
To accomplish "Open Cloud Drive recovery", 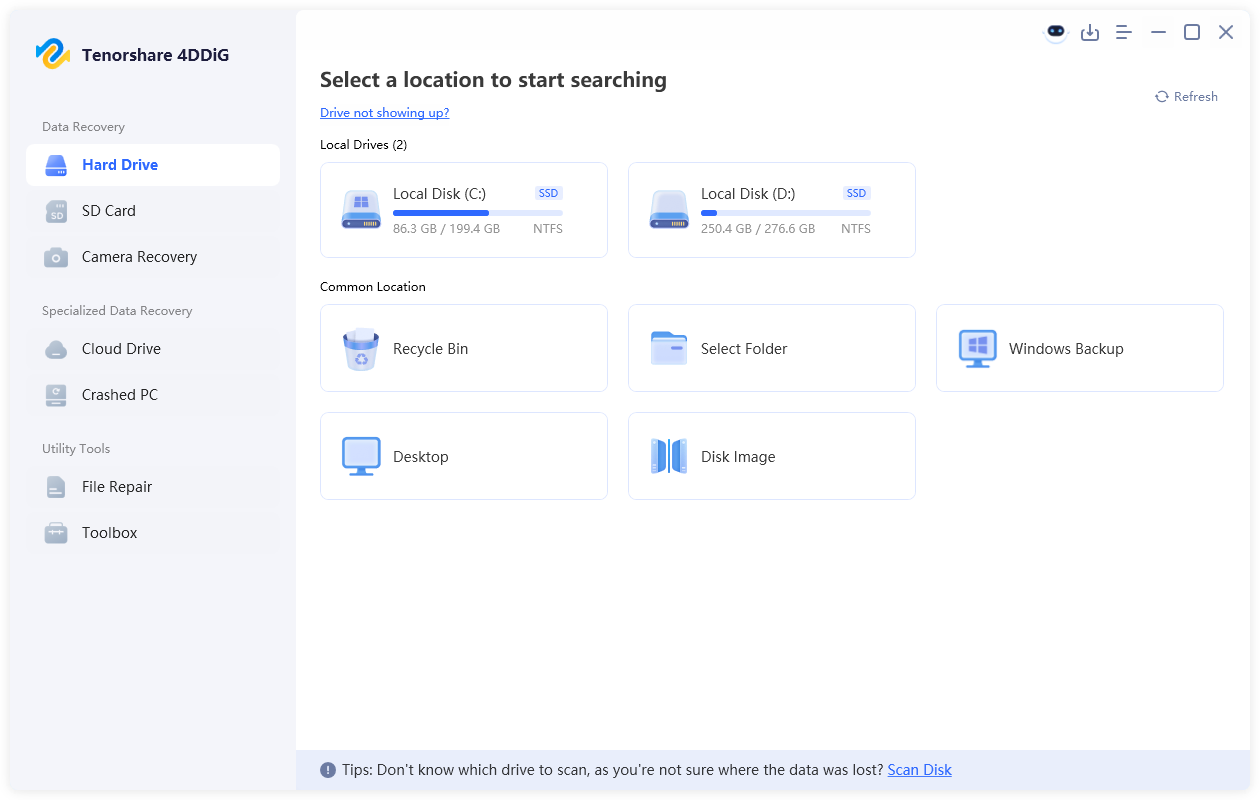I will (121, 349).
